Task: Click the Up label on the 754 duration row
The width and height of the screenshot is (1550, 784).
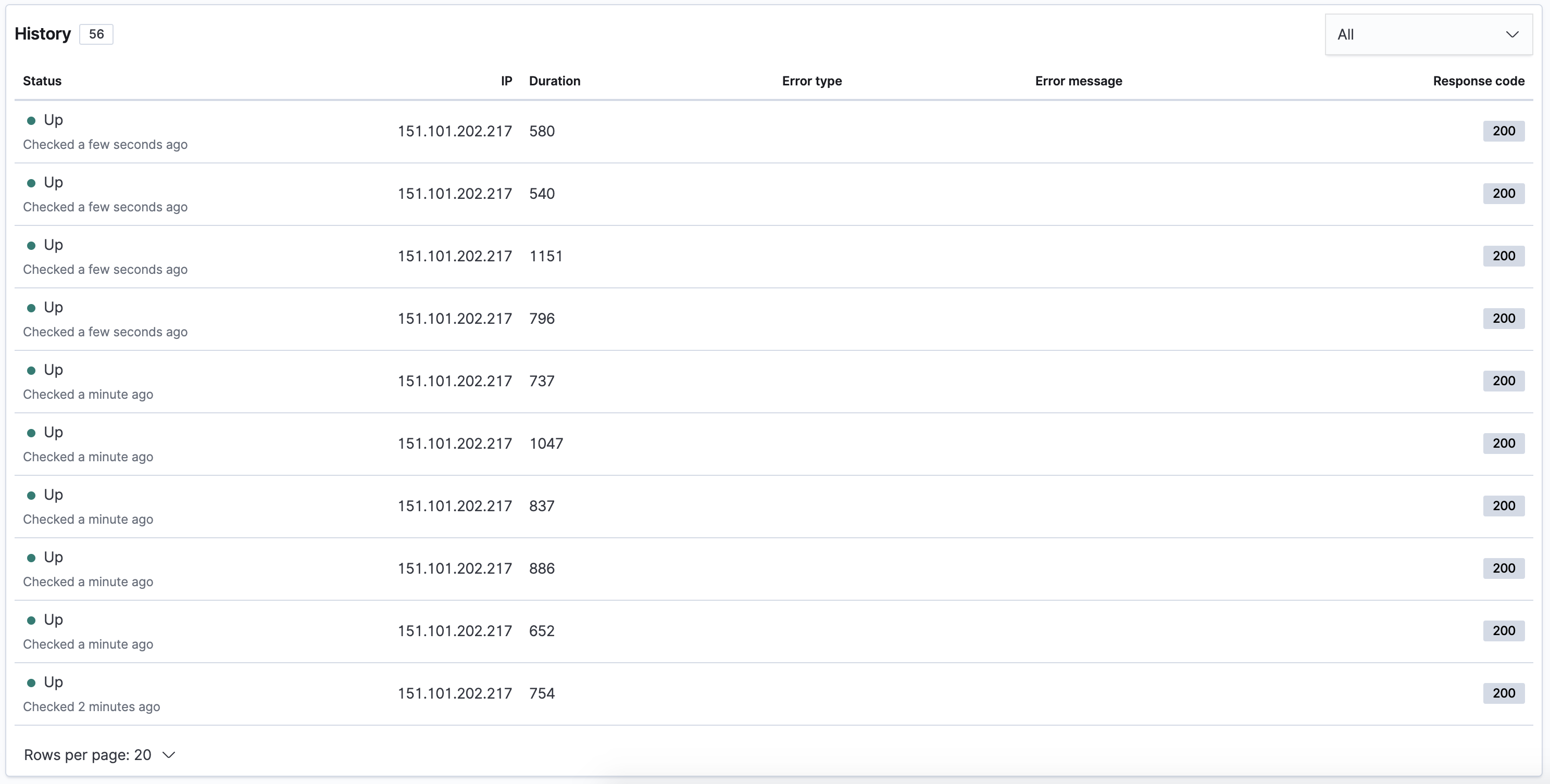Action: [54, 682]
